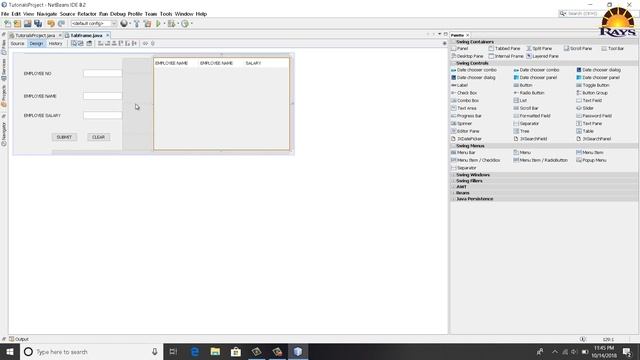Switch the editor to History view
This screenshot has width=640, height=360.
pos(56,43)
